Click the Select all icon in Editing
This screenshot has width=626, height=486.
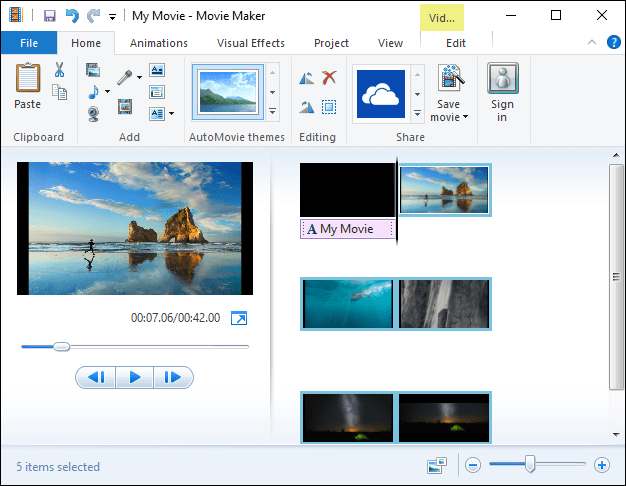[x=329, y=107]
